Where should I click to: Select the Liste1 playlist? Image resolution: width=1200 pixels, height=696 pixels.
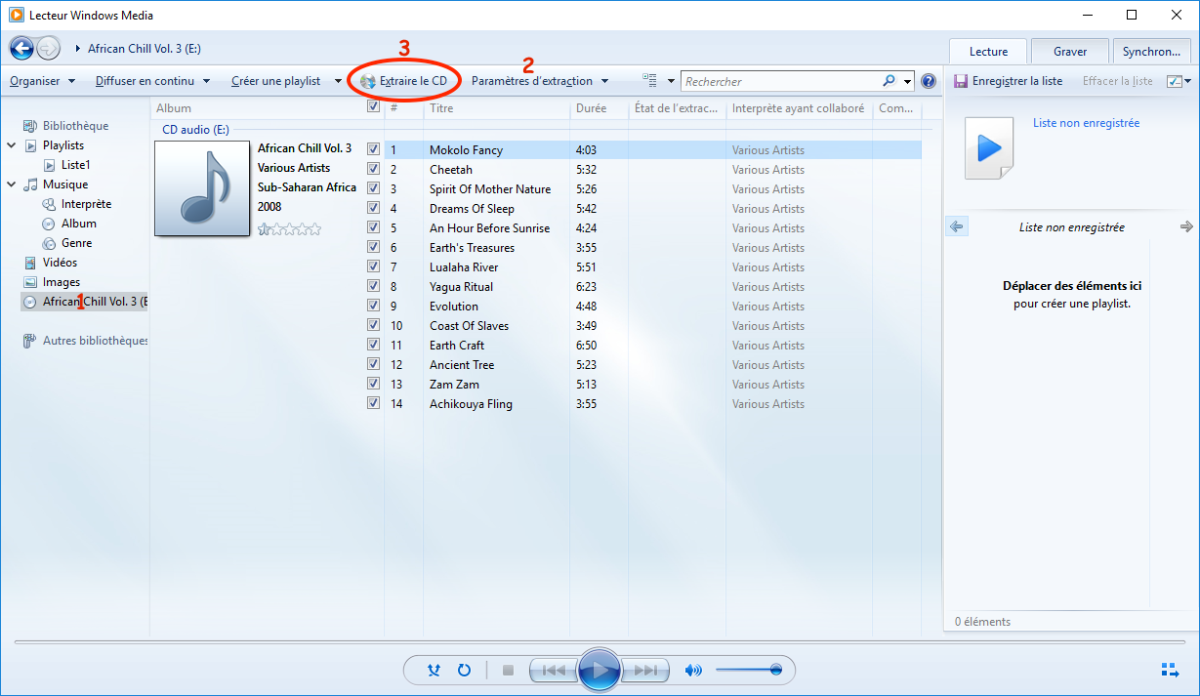coord(67,165)
